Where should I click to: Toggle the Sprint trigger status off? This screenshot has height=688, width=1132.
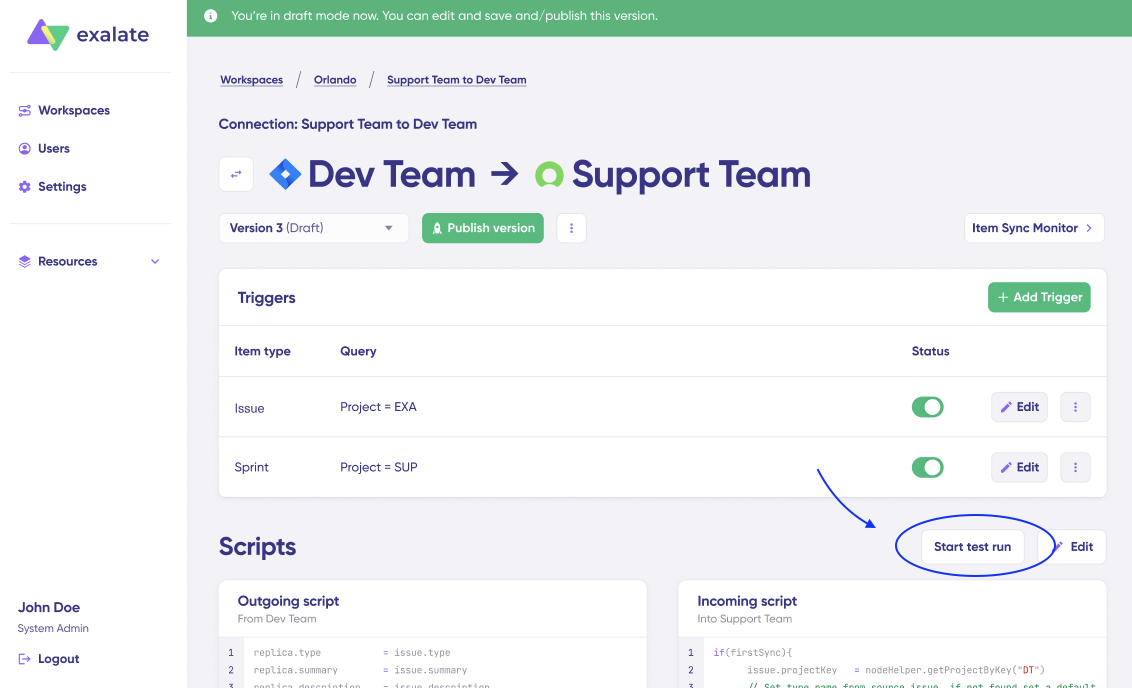(928, 468)
